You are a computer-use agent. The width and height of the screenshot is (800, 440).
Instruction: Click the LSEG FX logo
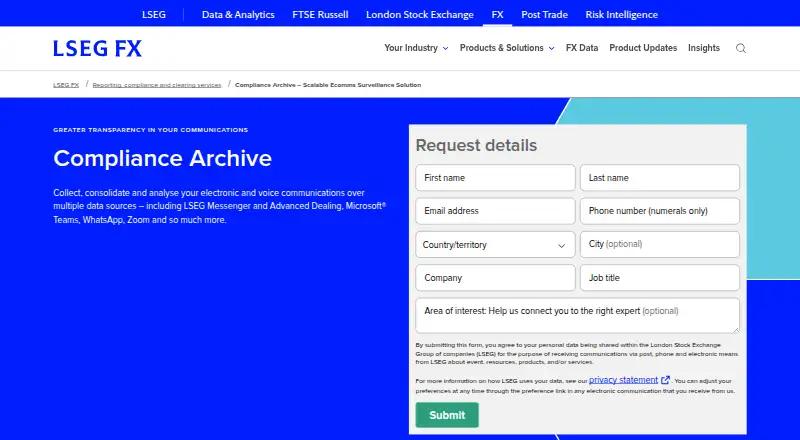[97, 48]
